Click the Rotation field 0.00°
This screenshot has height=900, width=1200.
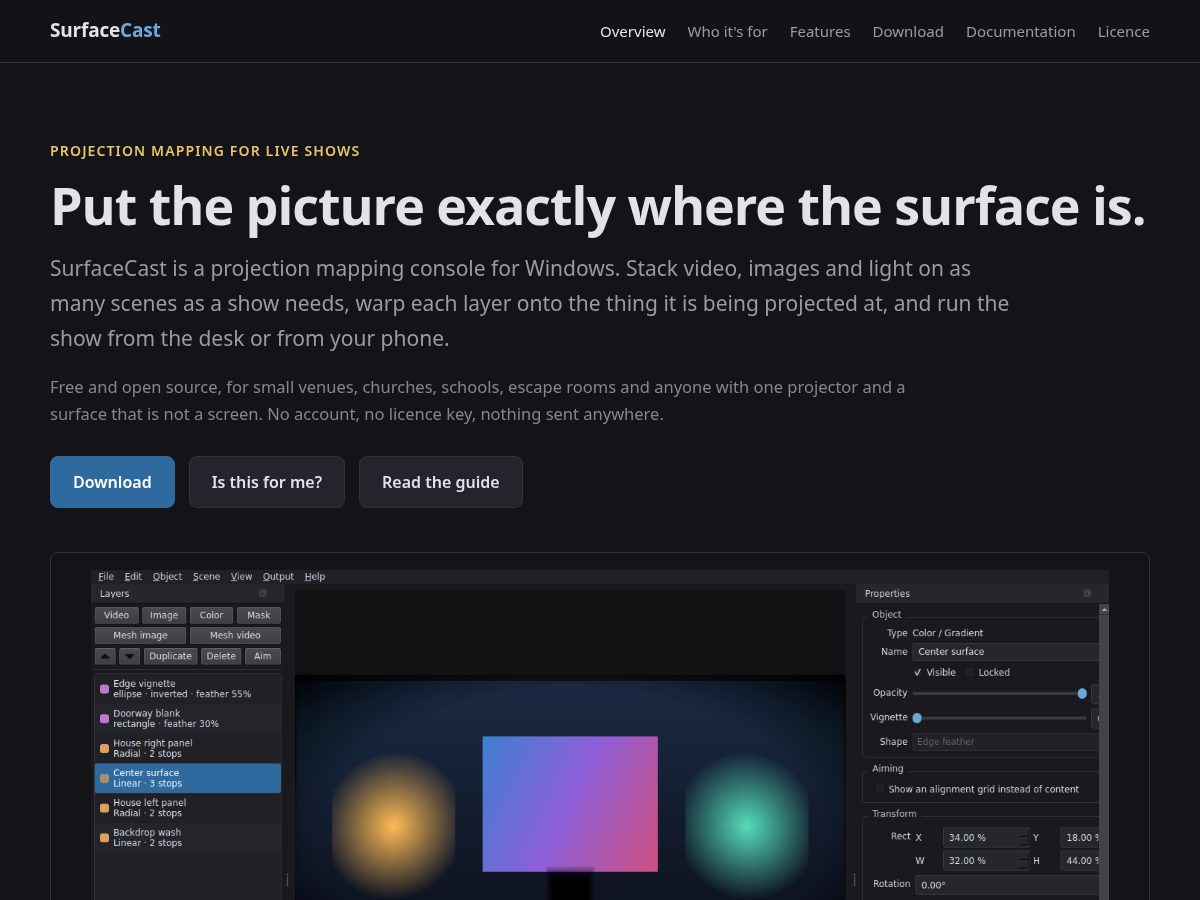click(1007, 885)
